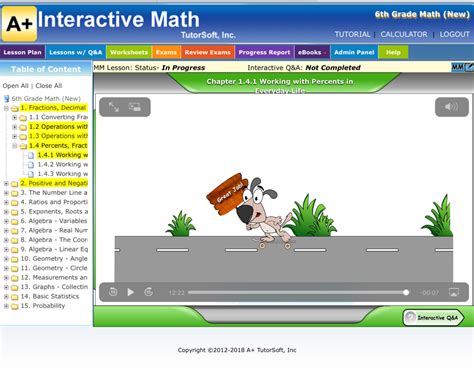Click the MM icon beside the lesson status
The image size is (474, 386).
(x=458, y=67)
